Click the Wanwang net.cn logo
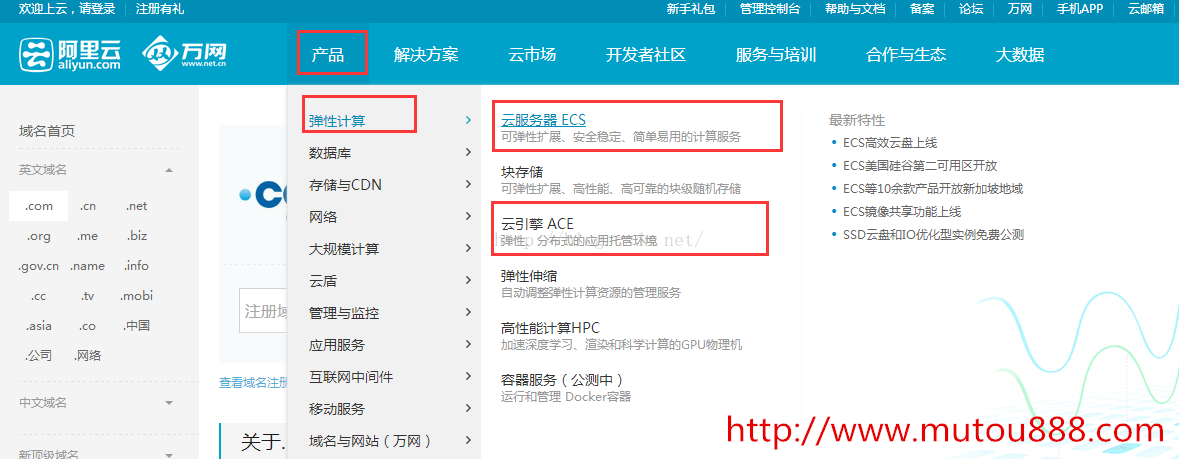 coord(184,53)
